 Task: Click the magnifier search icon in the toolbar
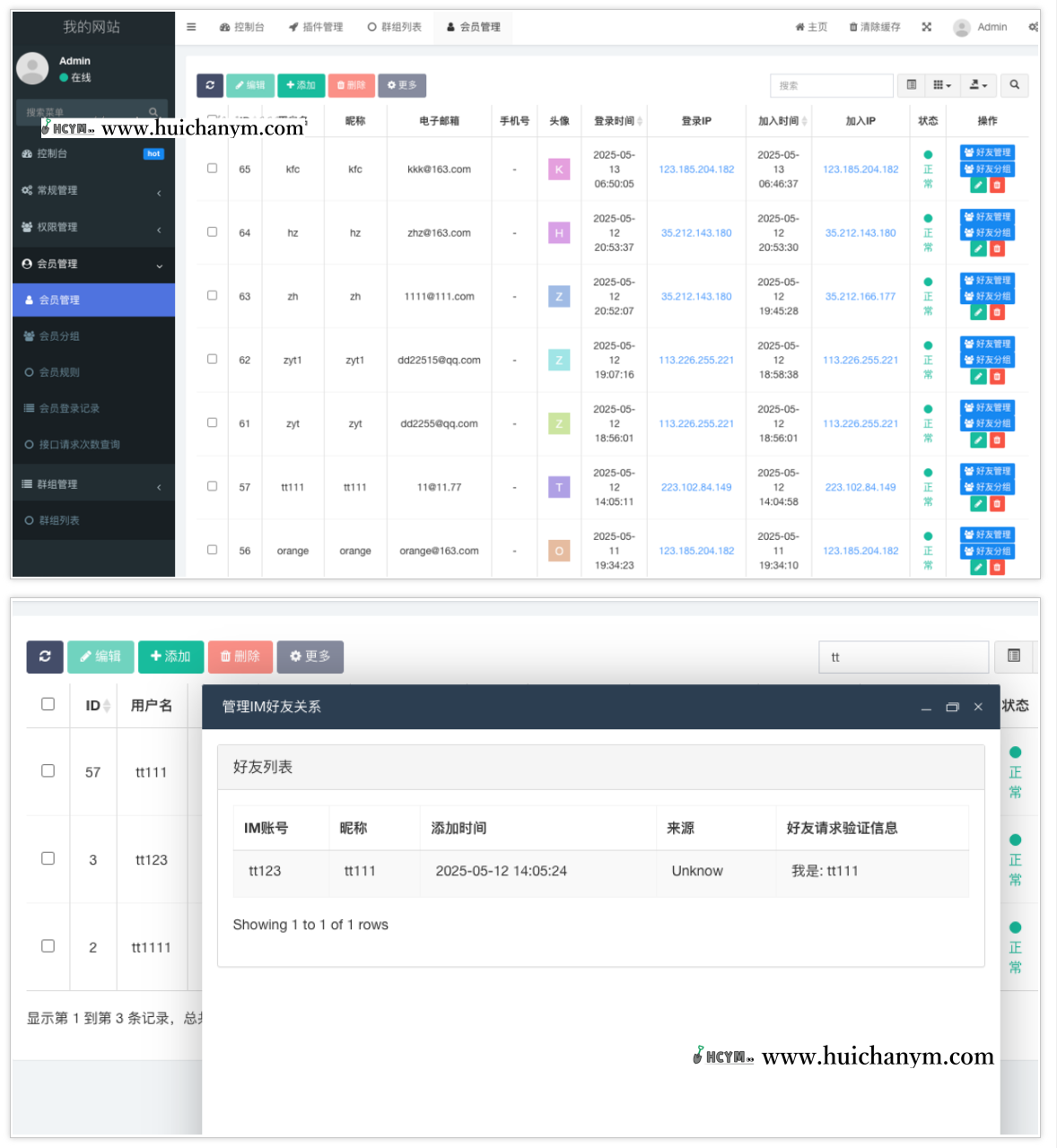click(x=1014, y=85)
